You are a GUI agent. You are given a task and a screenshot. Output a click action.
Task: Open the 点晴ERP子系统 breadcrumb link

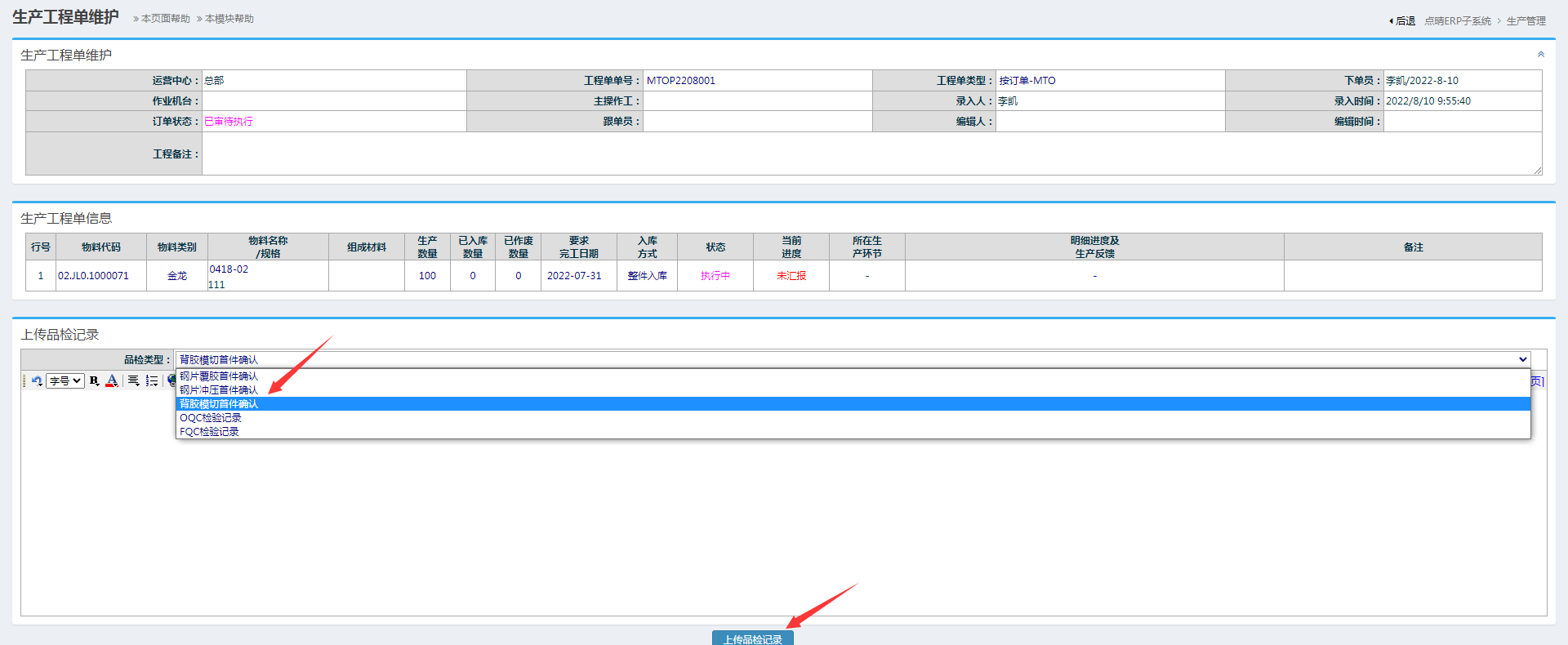pos(1458,20)
